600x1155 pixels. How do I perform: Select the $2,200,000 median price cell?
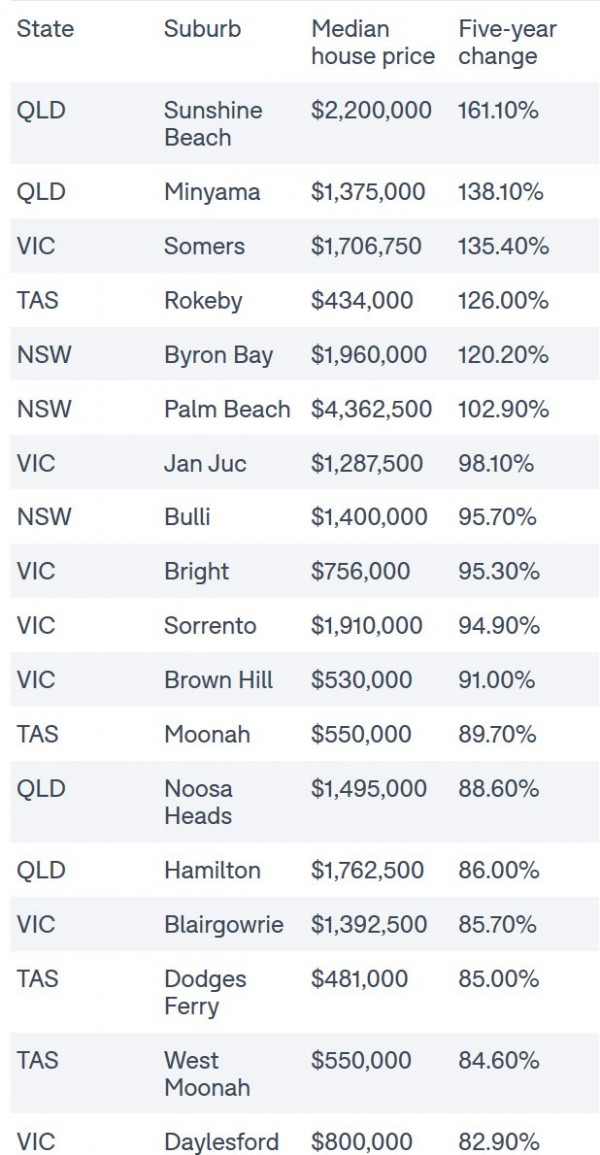click(x=371, y=110)
